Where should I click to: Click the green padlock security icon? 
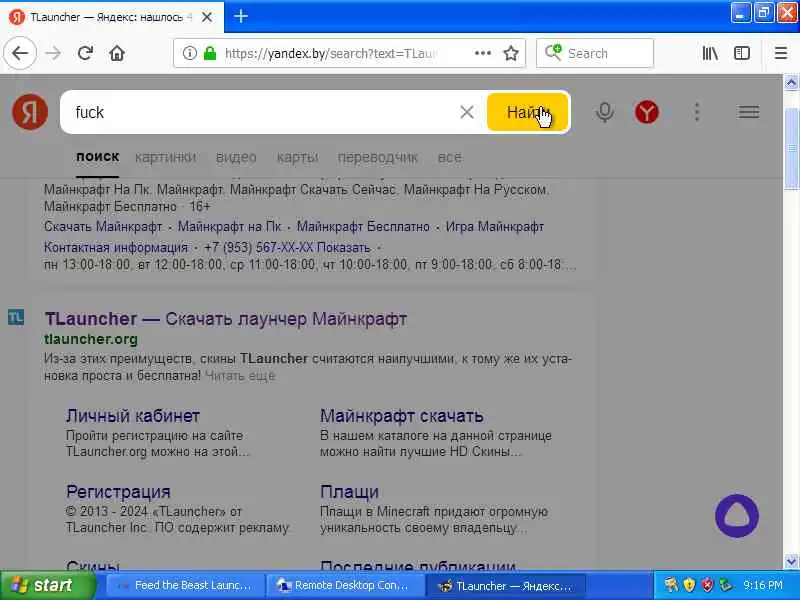[x=210, y=53]
